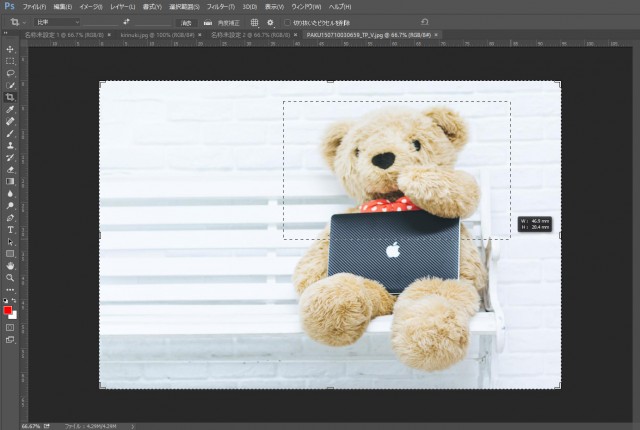Open crop settings gear options
This screenshot has width=640, height=430.
pos(270,21)
